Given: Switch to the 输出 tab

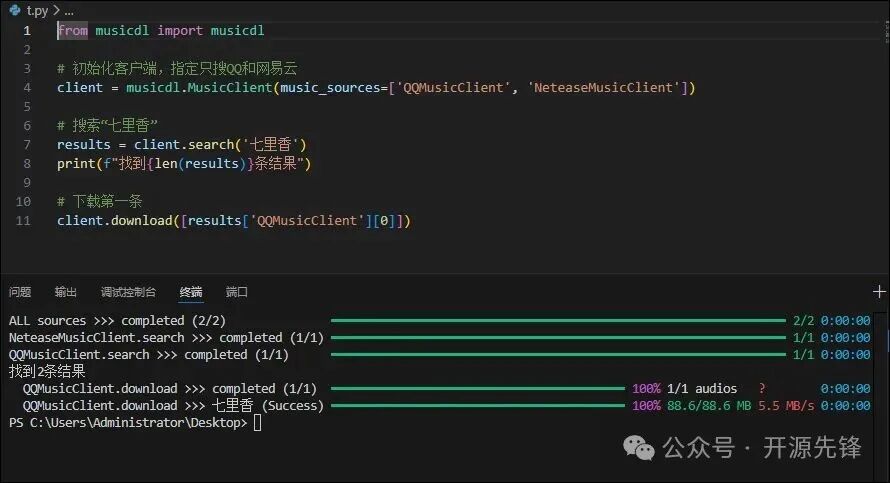Looking at the screenshot, I should [65, 292].
